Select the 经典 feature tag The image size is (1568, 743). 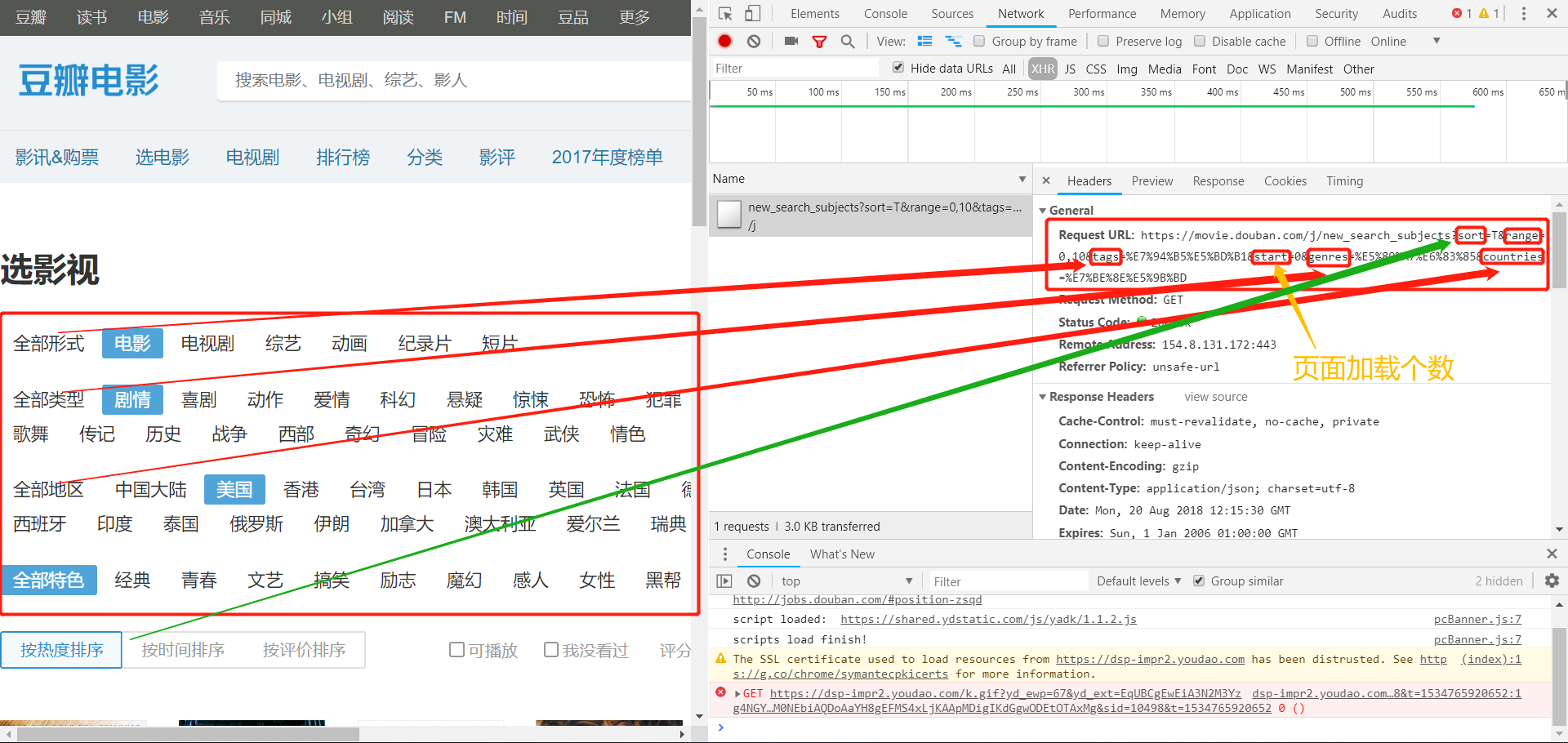(132, 581)
